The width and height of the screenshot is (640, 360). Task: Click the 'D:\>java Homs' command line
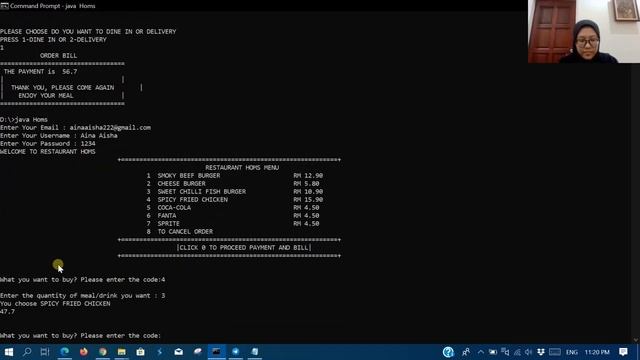point(24,120)
